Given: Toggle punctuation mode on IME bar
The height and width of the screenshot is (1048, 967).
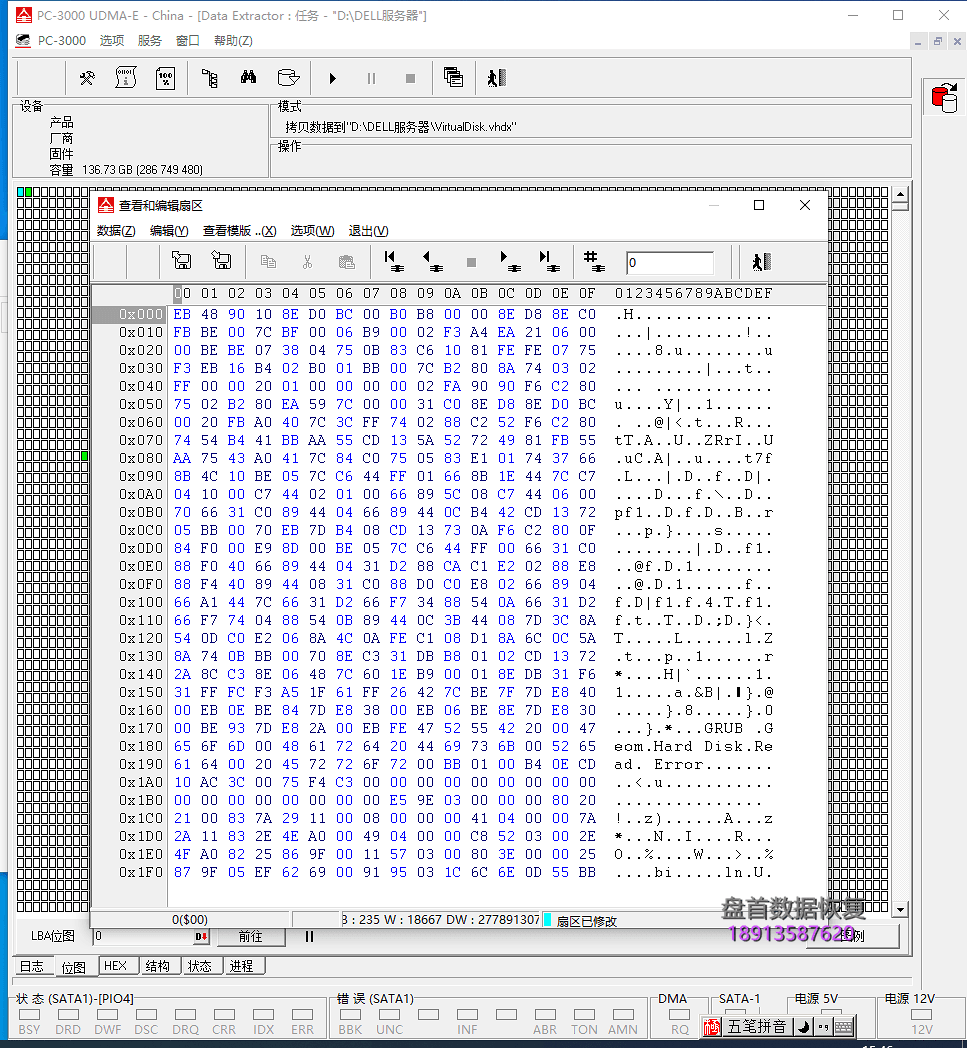Looking at the screenshot, I should [823, 1027].
